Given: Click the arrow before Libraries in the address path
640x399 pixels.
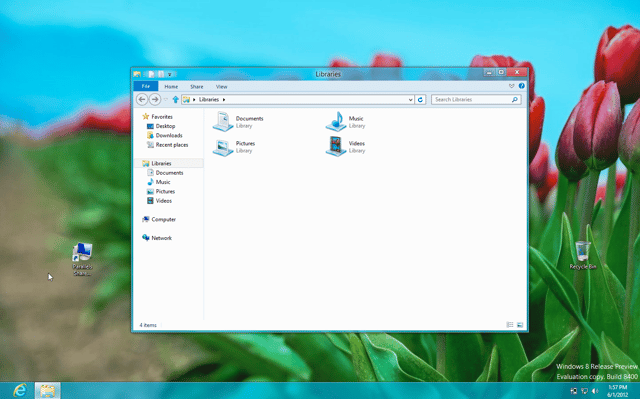Looking at the screenshot, I should pyautogui.click(x=194, y=100).
